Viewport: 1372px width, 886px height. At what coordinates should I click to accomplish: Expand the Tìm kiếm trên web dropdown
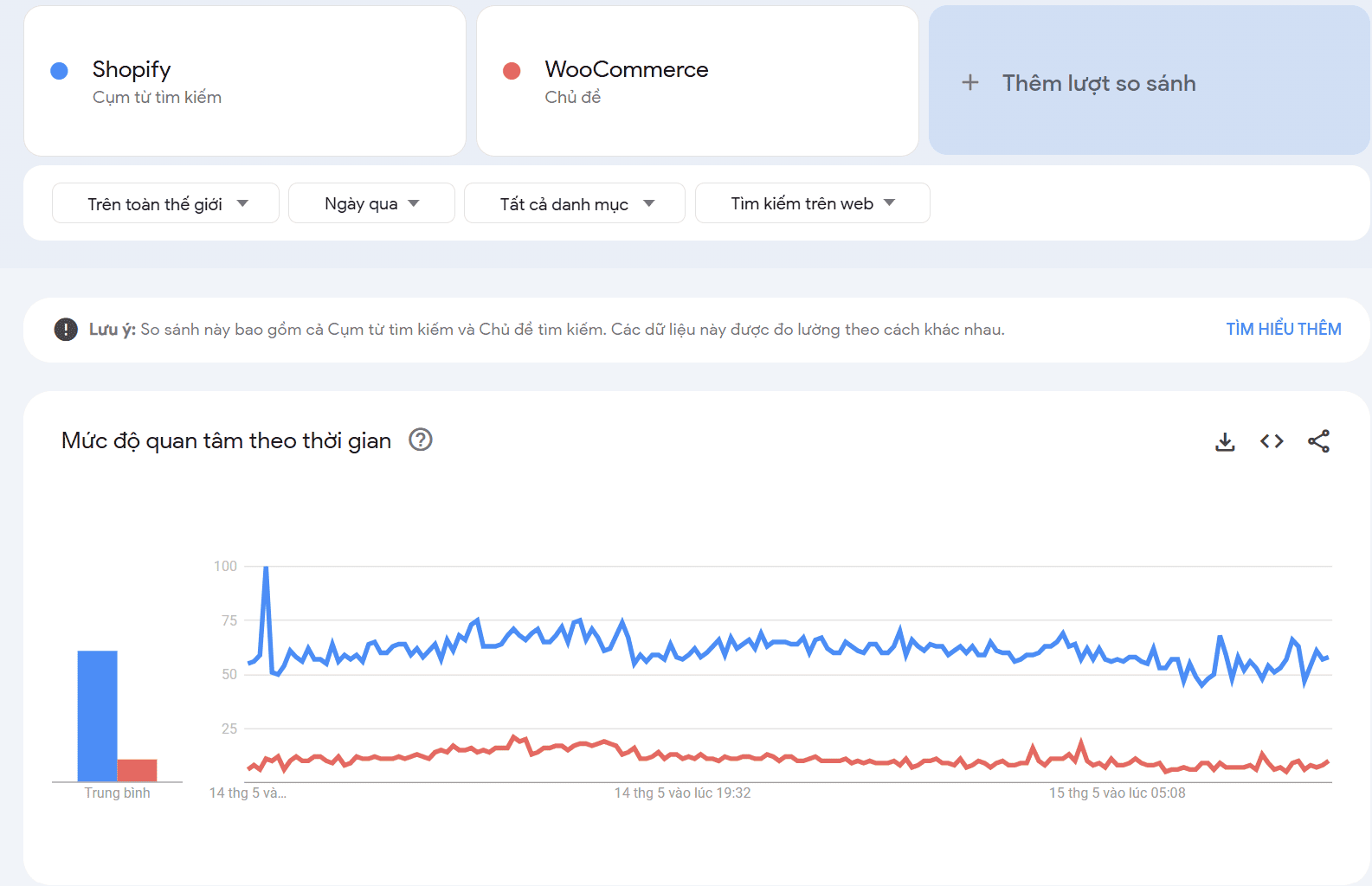click(812, 203)
